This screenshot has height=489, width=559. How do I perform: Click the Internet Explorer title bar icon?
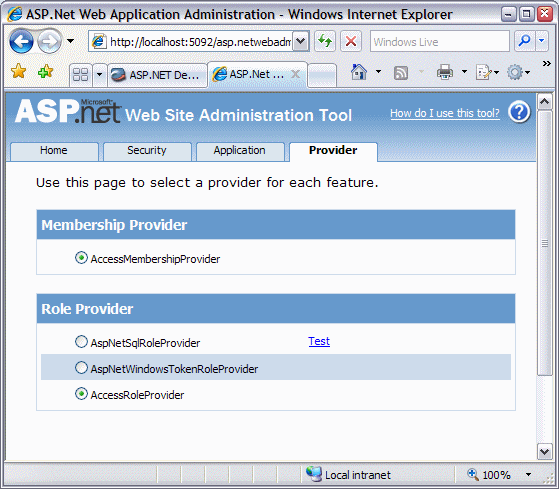[15, 14]
